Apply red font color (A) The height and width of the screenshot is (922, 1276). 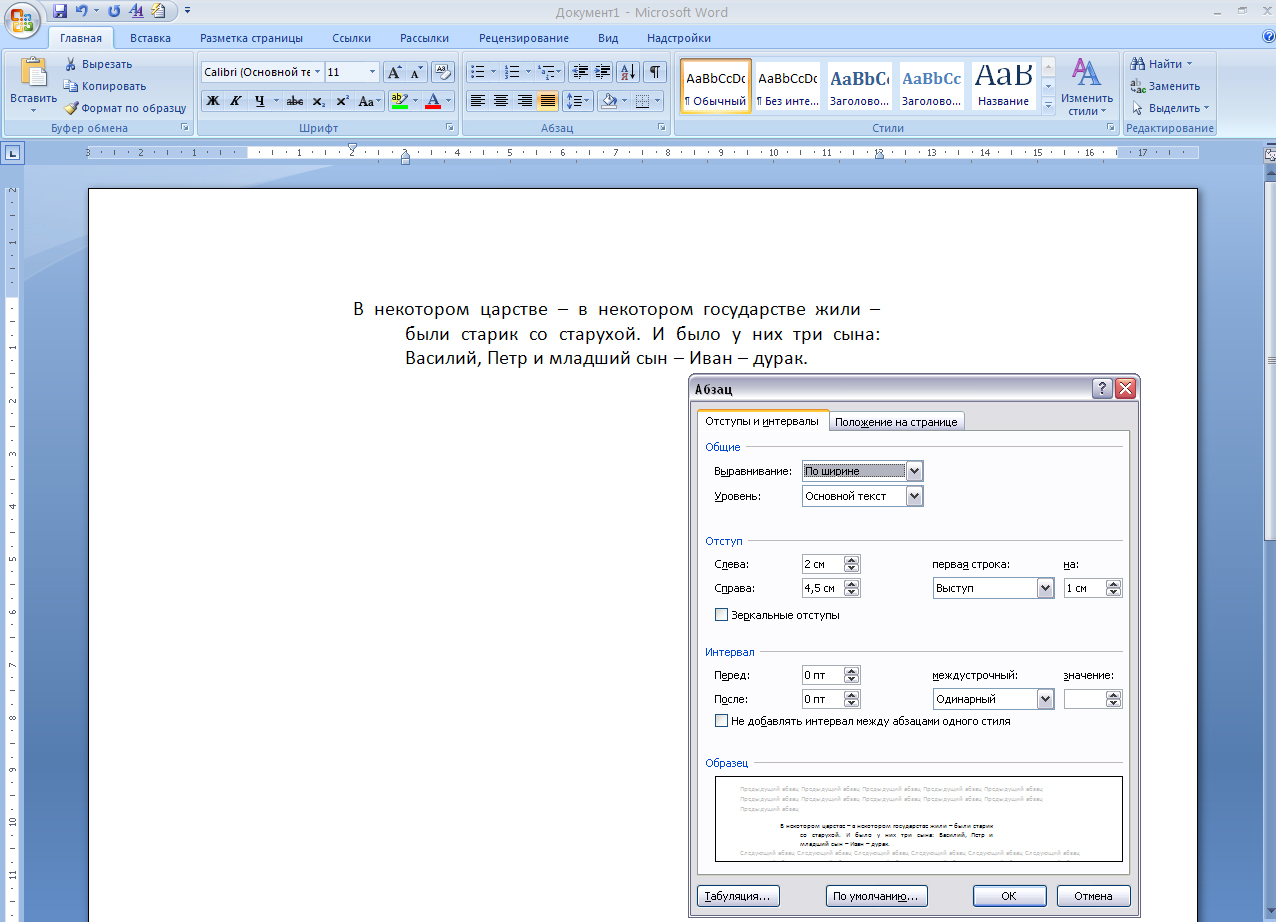[433, 101]
